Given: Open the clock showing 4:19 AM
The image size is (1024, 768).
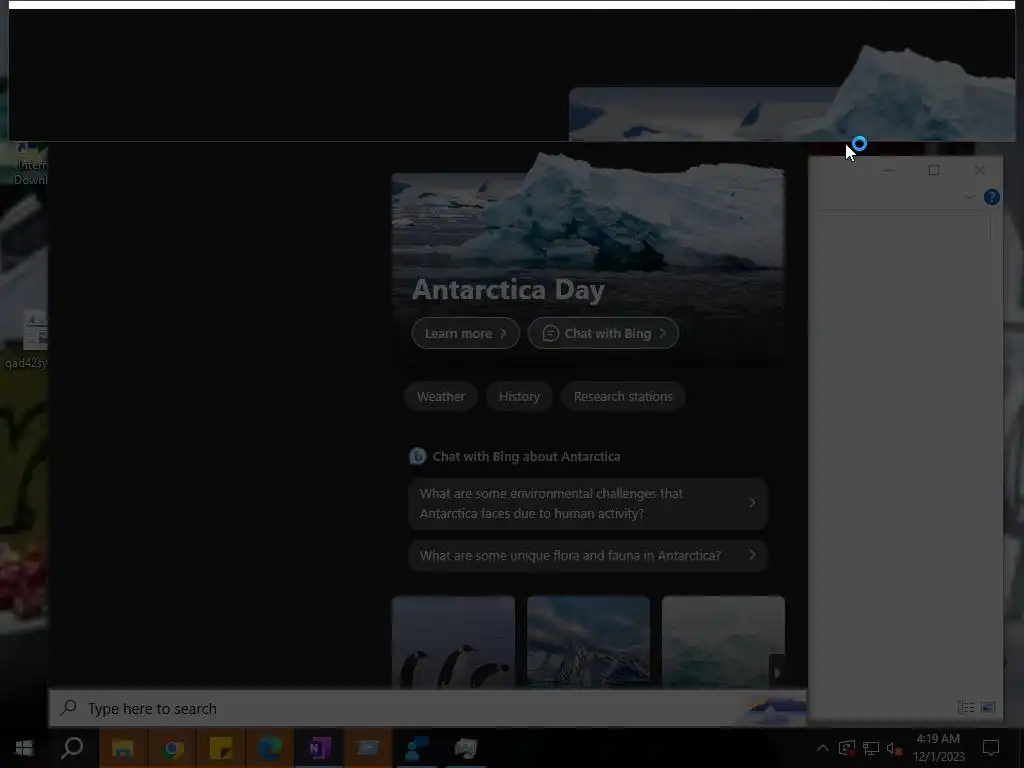Looking at the screenshot, I should pyautogui.click(x=938, y=747).
